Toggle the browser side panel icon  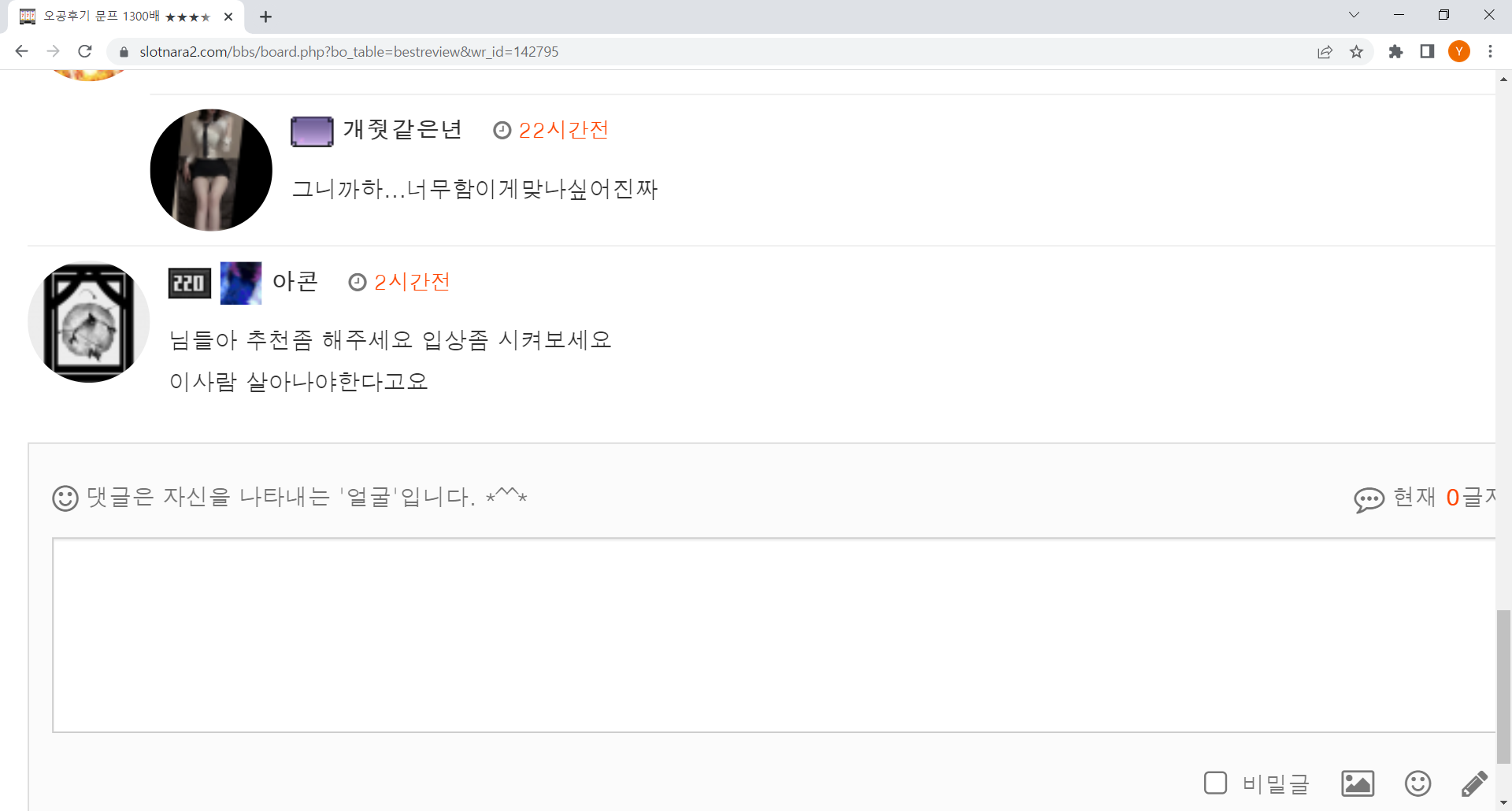pos(1427,52)
